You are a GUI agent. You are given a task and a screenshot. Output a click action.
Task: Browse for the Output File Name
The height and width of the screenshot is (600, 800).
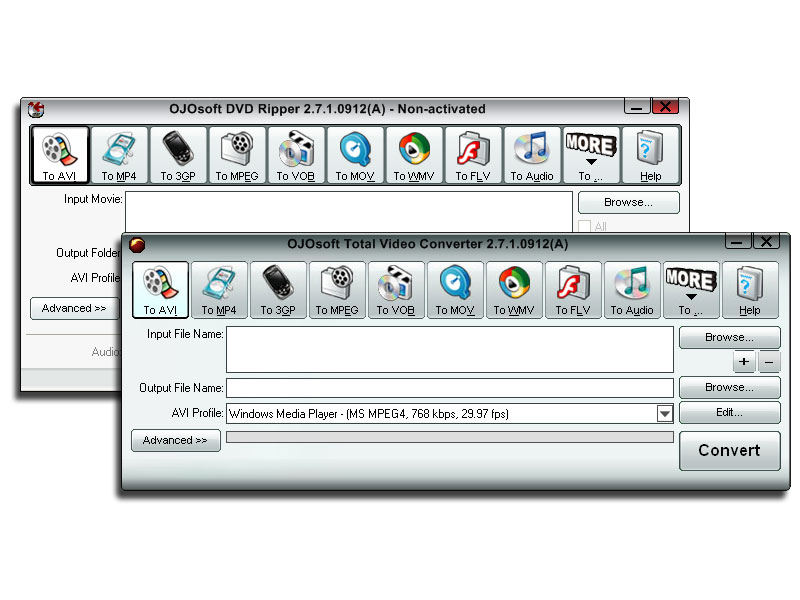730,387
